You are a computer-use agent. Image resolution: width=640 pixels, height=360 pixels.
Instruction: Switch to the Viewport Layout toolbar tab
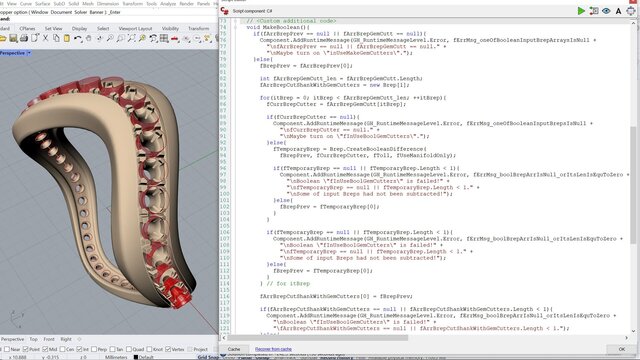(x=135, y=29)
